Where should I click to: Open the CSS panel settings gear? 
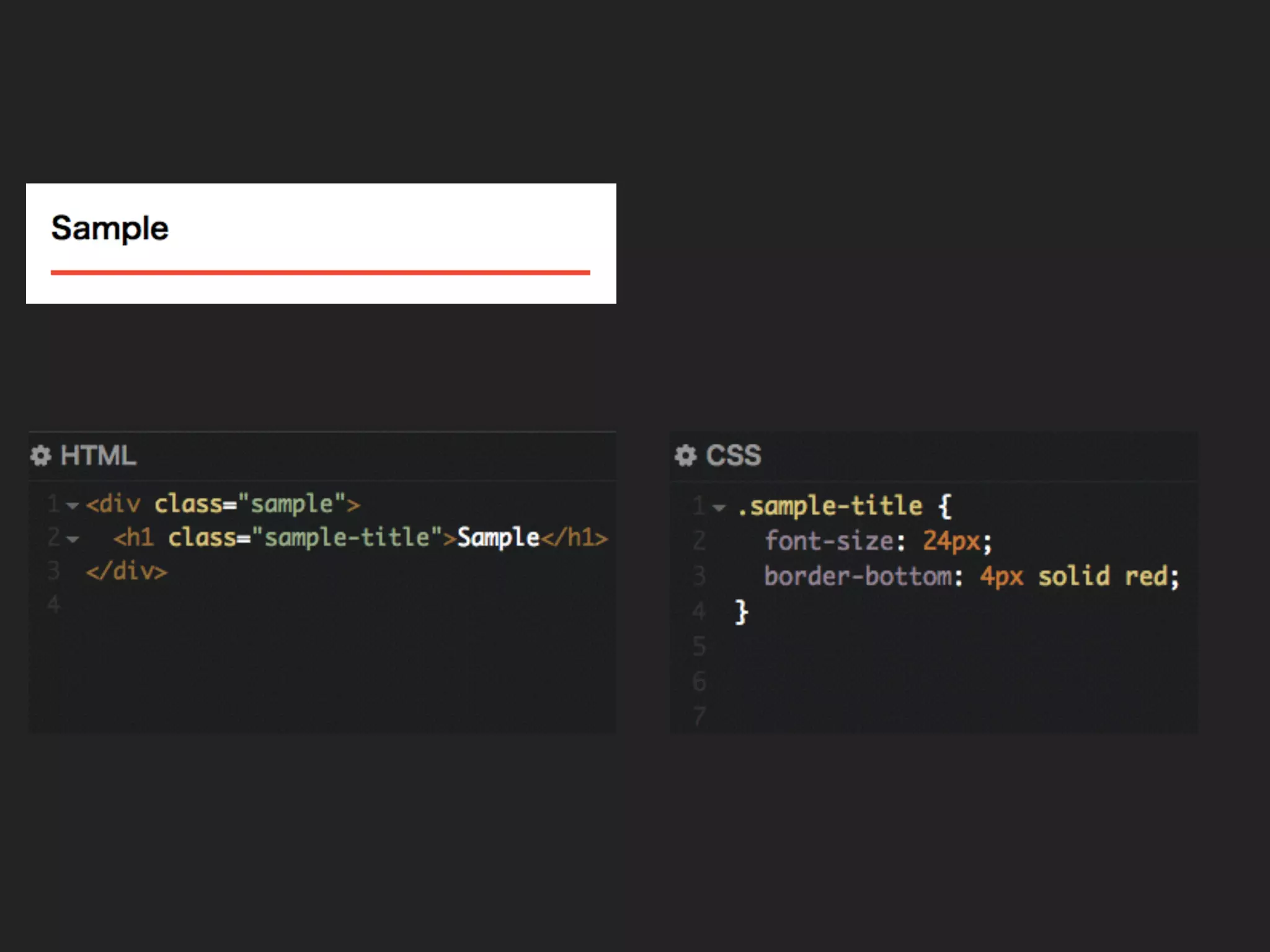[685, 456]
